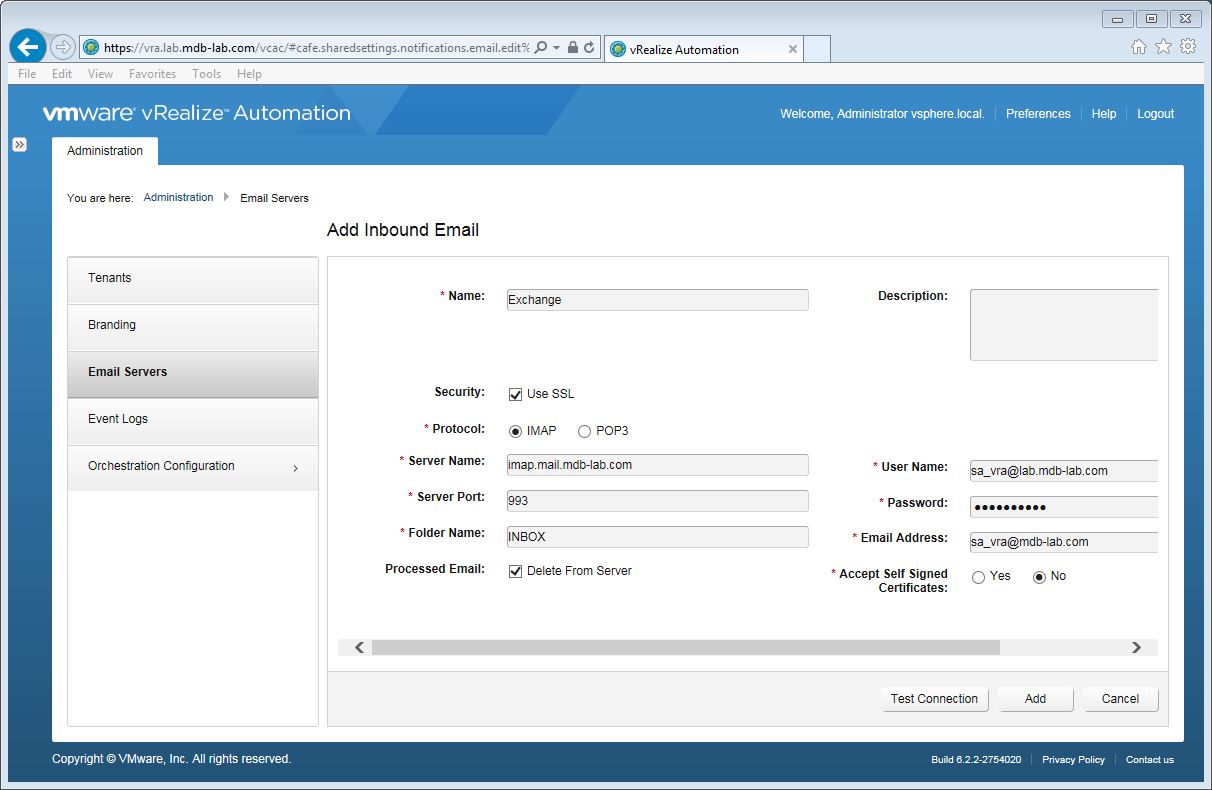Close the vRealize Automation browser tab

point(793,49)
